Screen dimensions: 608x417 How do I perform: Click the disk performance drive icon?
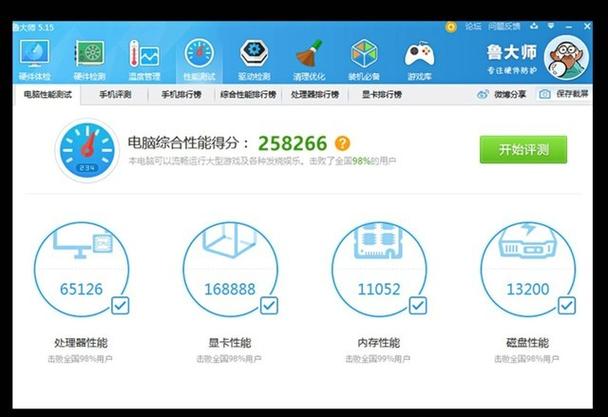528,241
